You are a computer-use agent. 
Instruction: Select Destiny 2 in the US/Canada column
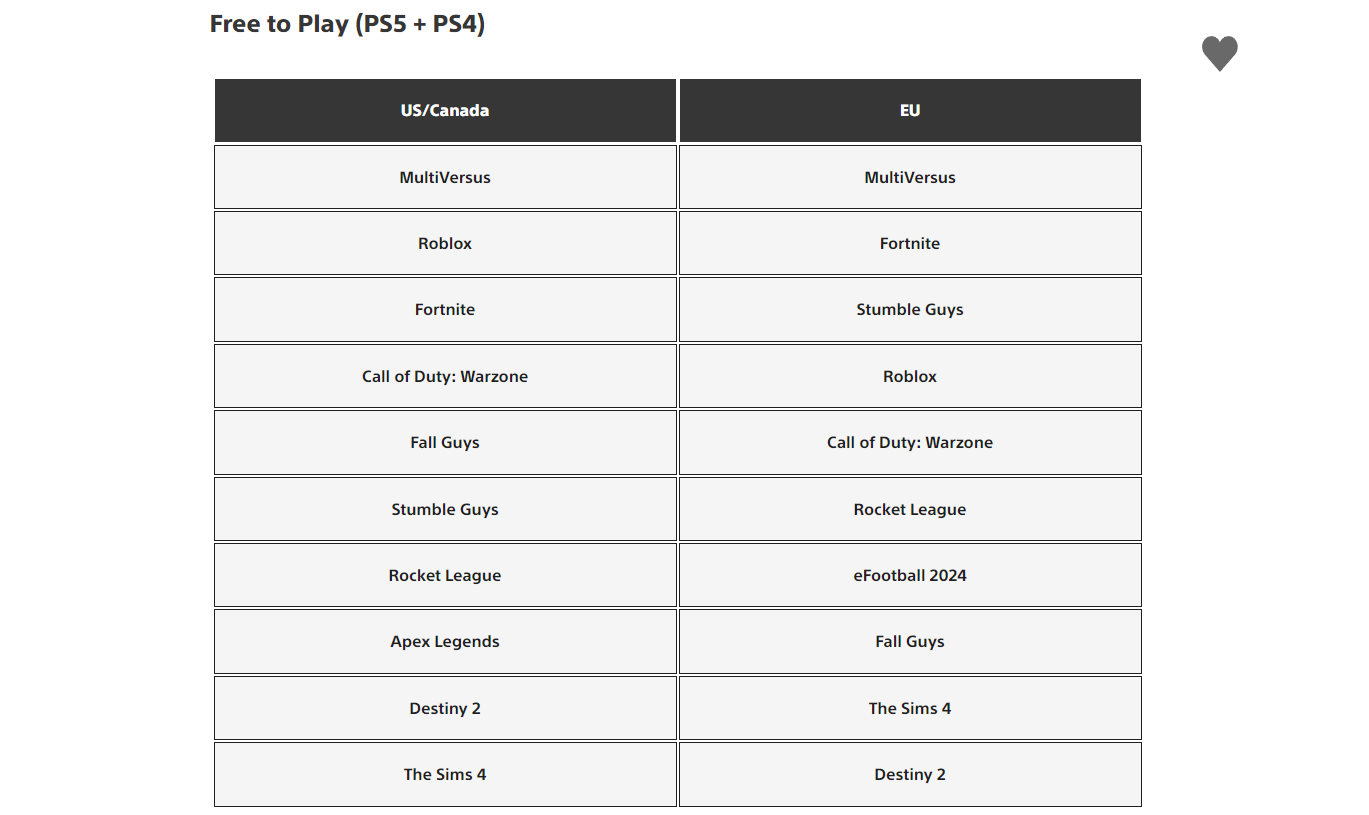[445, 708]
